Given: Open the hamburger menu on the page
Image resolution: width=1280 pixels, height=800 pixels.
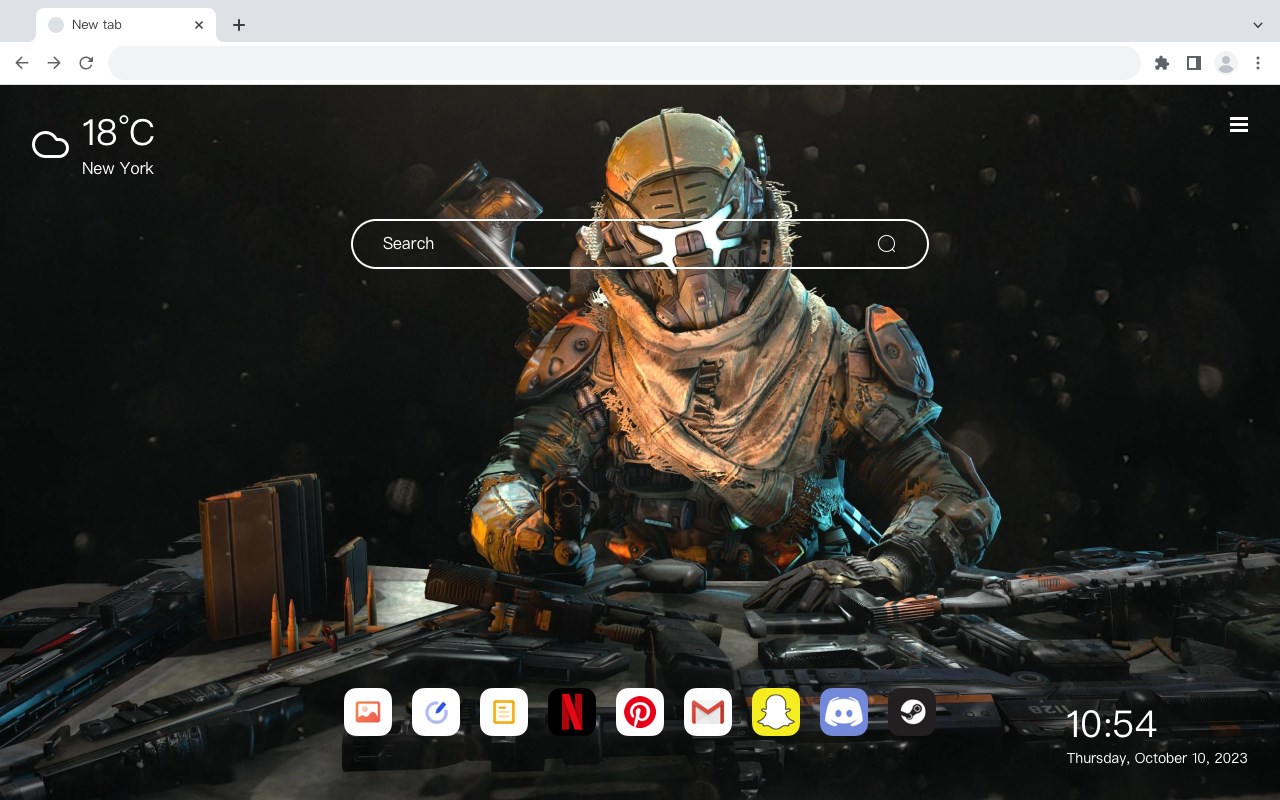Looking at the screenshot, I should click(x=1239, y=125).
